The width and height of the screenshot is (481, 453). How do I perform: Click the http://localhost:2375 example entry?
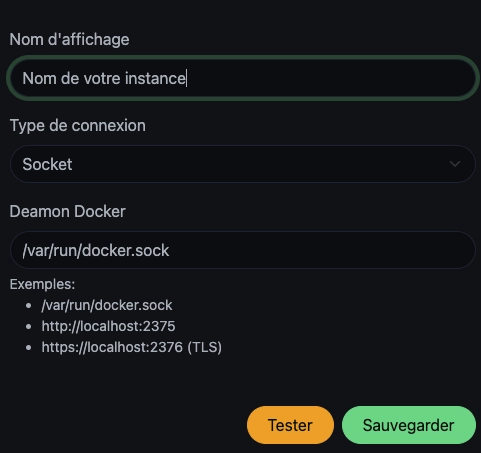click(108, 326)
